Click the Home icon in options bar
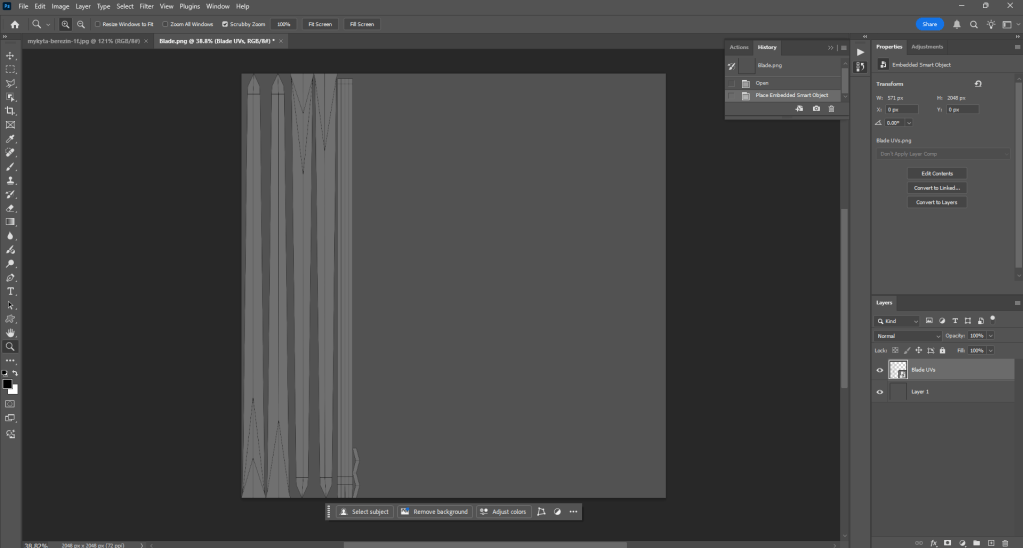Image resolution: width=1023 pixels, height=548 pixels. tap(14, 23)
